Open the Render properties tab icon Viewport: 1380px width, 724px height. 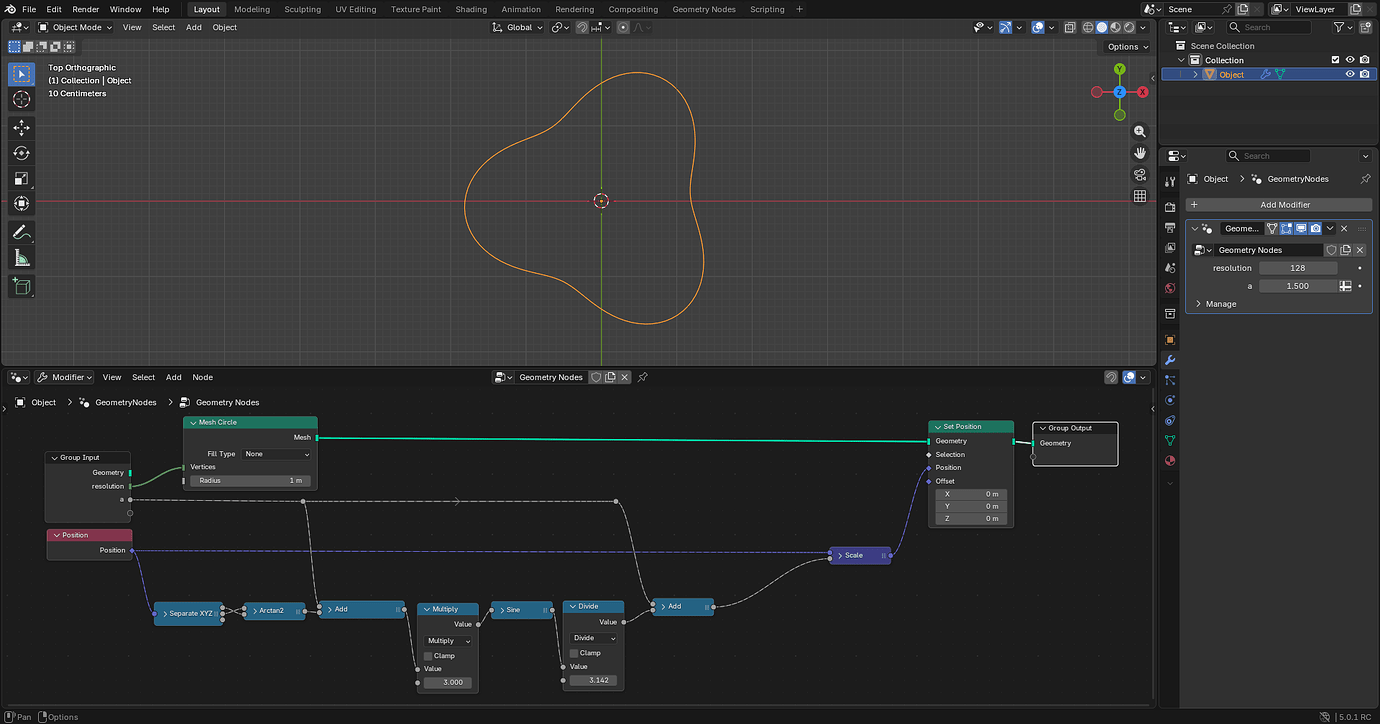click(1170, 207)
